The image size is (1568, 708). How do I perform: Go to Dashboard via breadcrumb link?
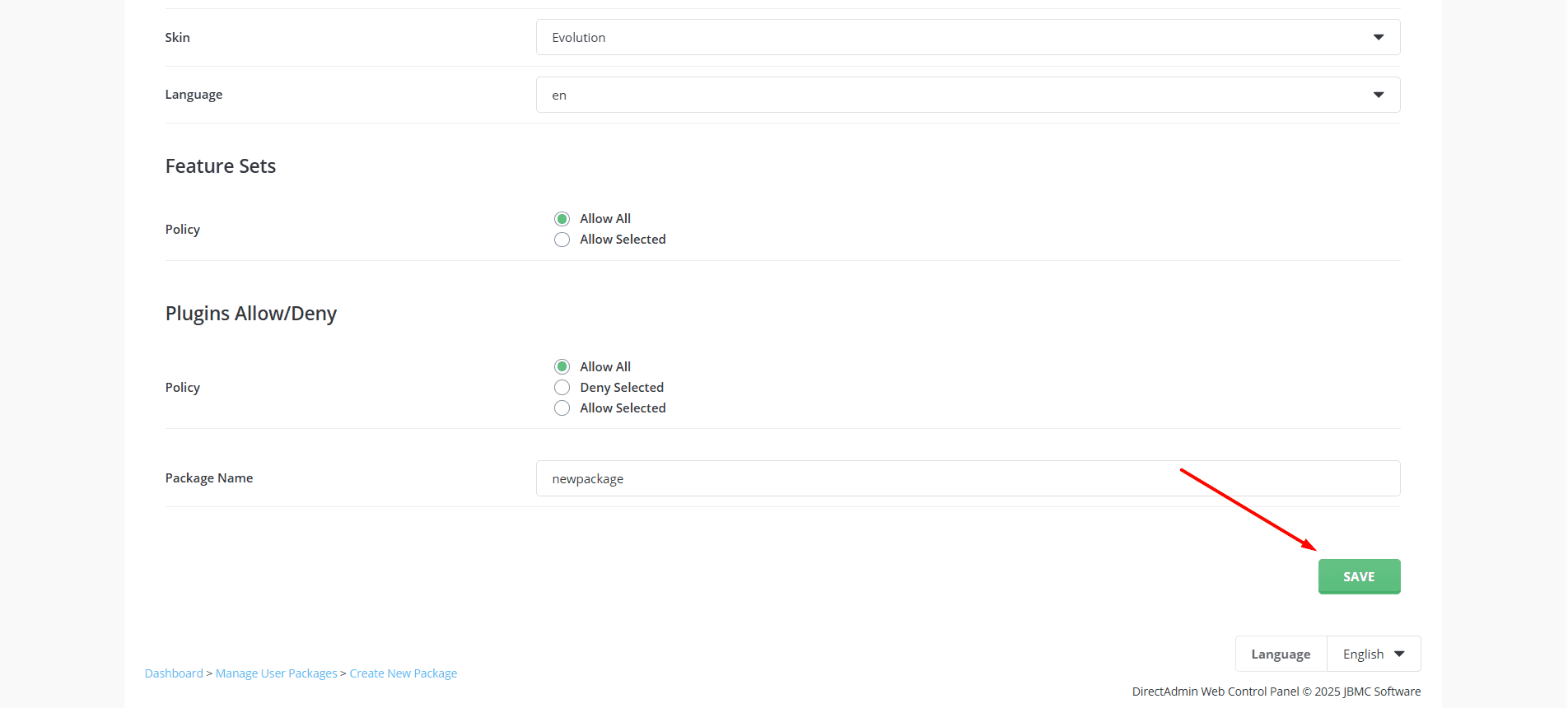(174, 673)
